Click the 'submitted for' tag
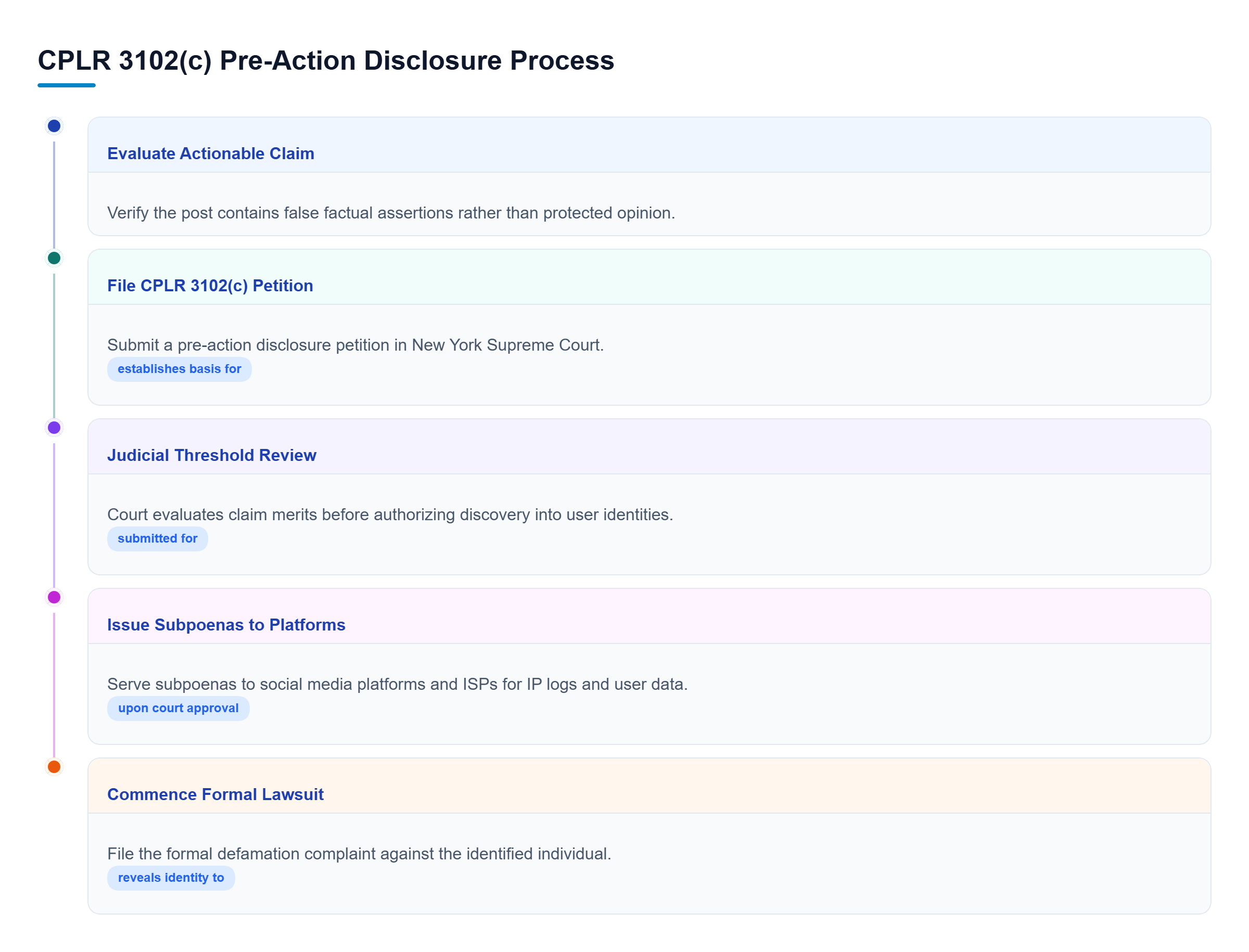This screenshot has height=952, width=1249. [x=157, y=538]
